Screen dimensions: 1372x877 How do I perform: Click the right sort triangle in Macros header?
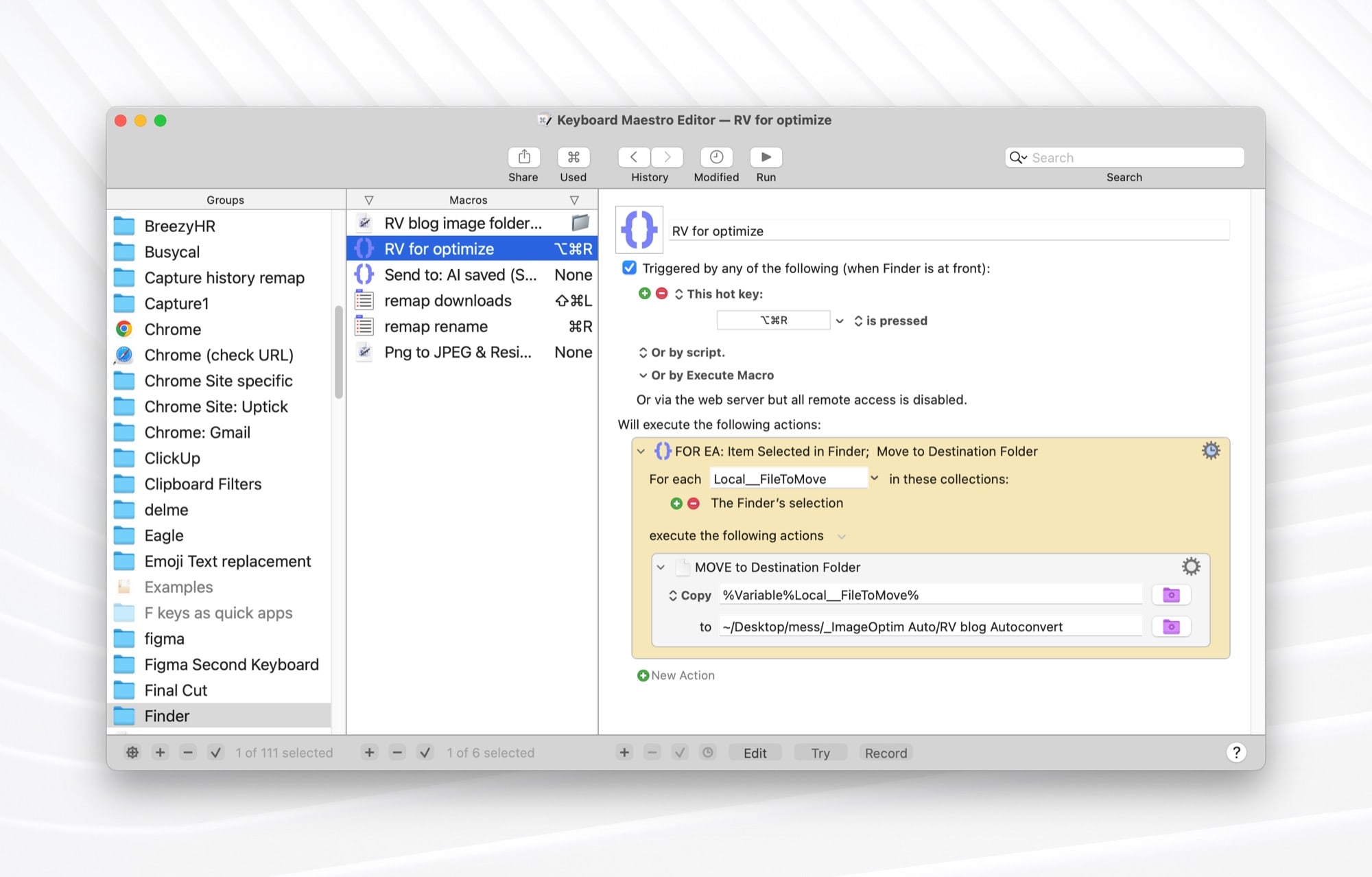(574, 200)
